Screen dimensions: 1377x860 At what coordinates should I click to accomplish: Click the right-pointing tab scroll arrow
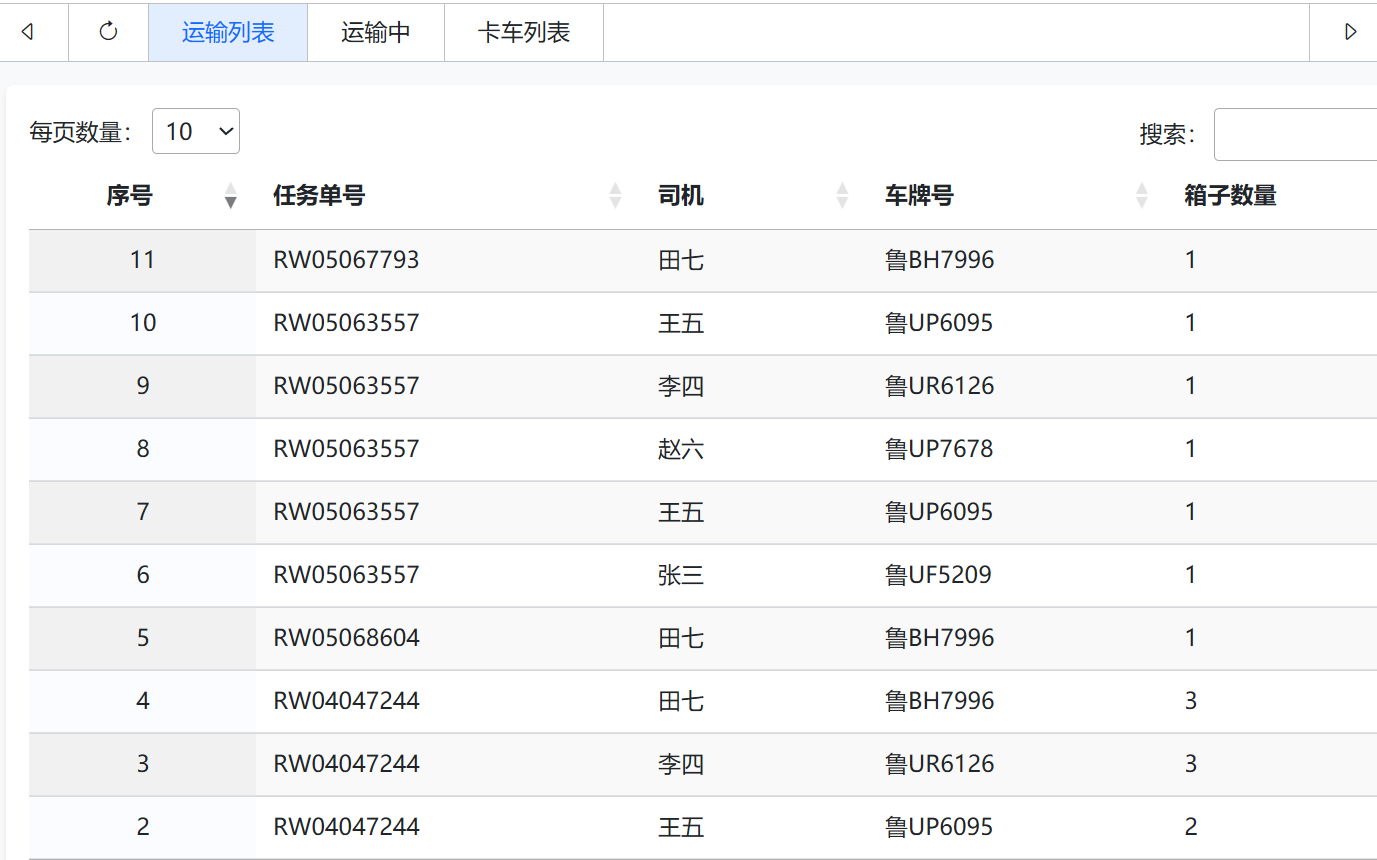pyautogui.click(x=1350, y=32)
